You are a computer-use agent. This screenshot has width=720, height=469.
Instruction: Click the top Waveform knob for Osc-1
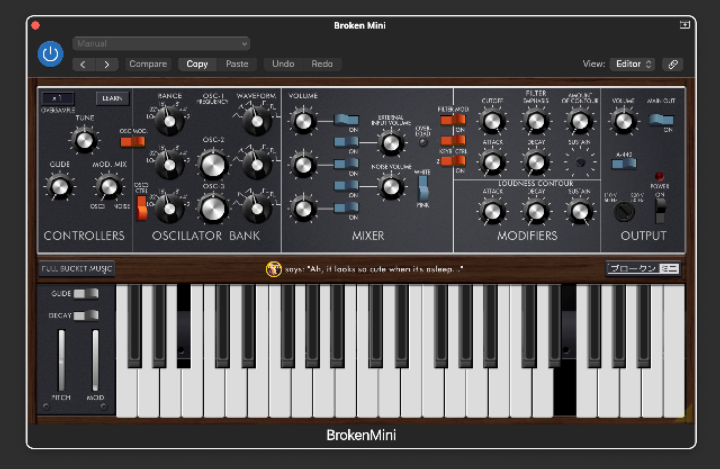[257, 121]
